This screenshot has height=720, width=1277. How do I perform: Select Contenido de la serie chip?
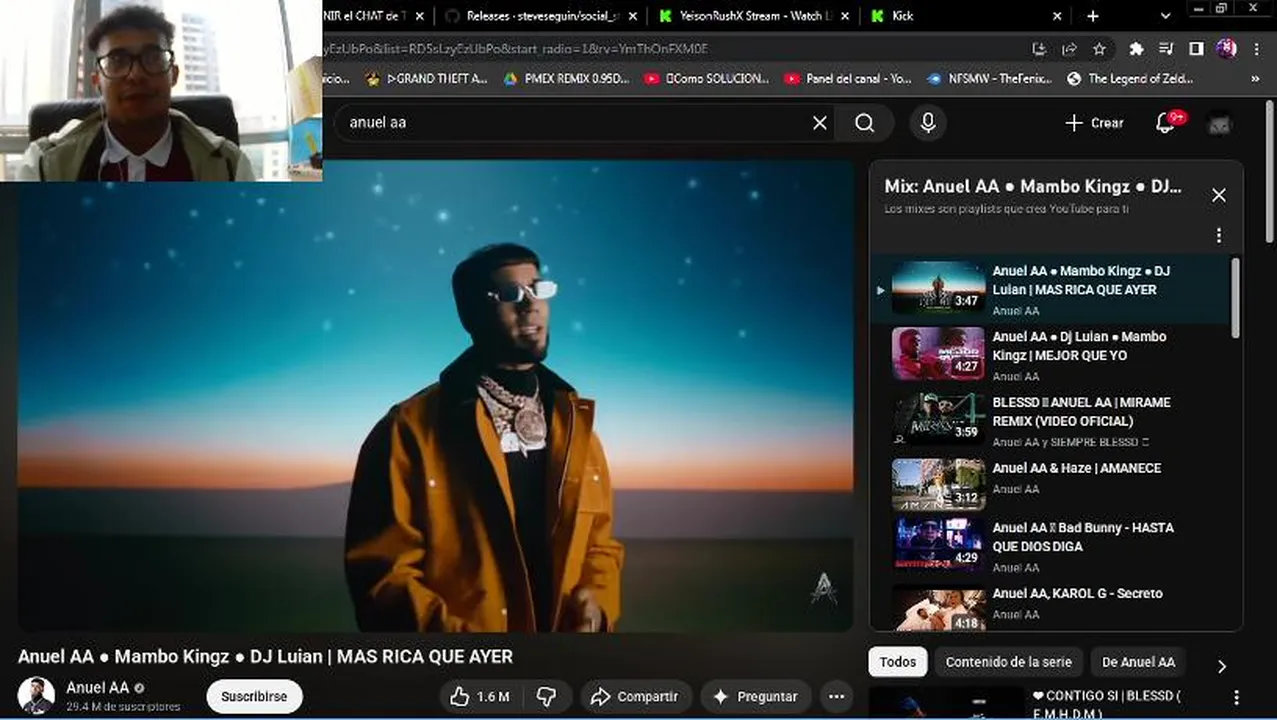click(x=1008, y=662)
